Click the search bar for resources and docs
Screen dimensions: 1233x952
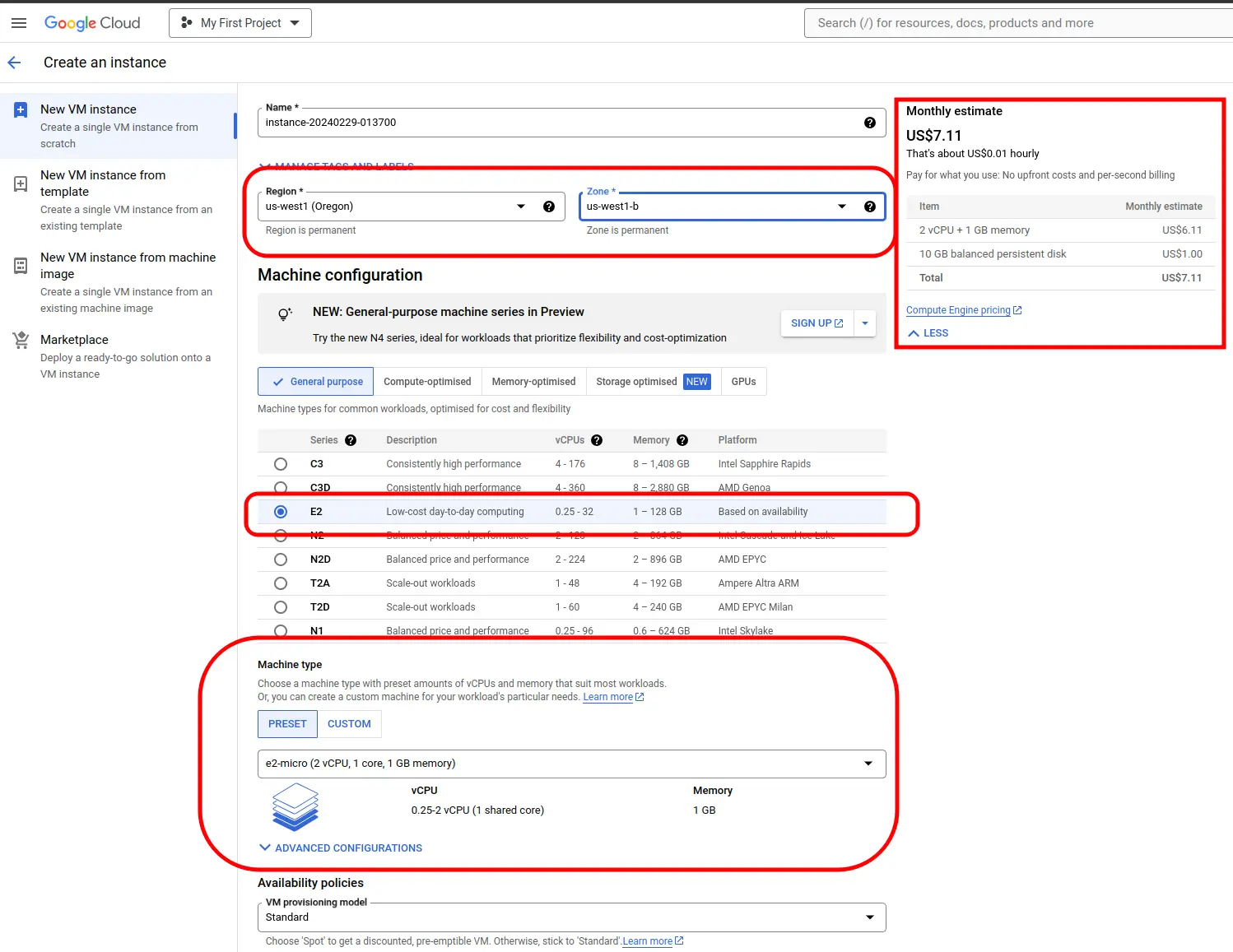pyautogui.click(x=1018, y=23)
